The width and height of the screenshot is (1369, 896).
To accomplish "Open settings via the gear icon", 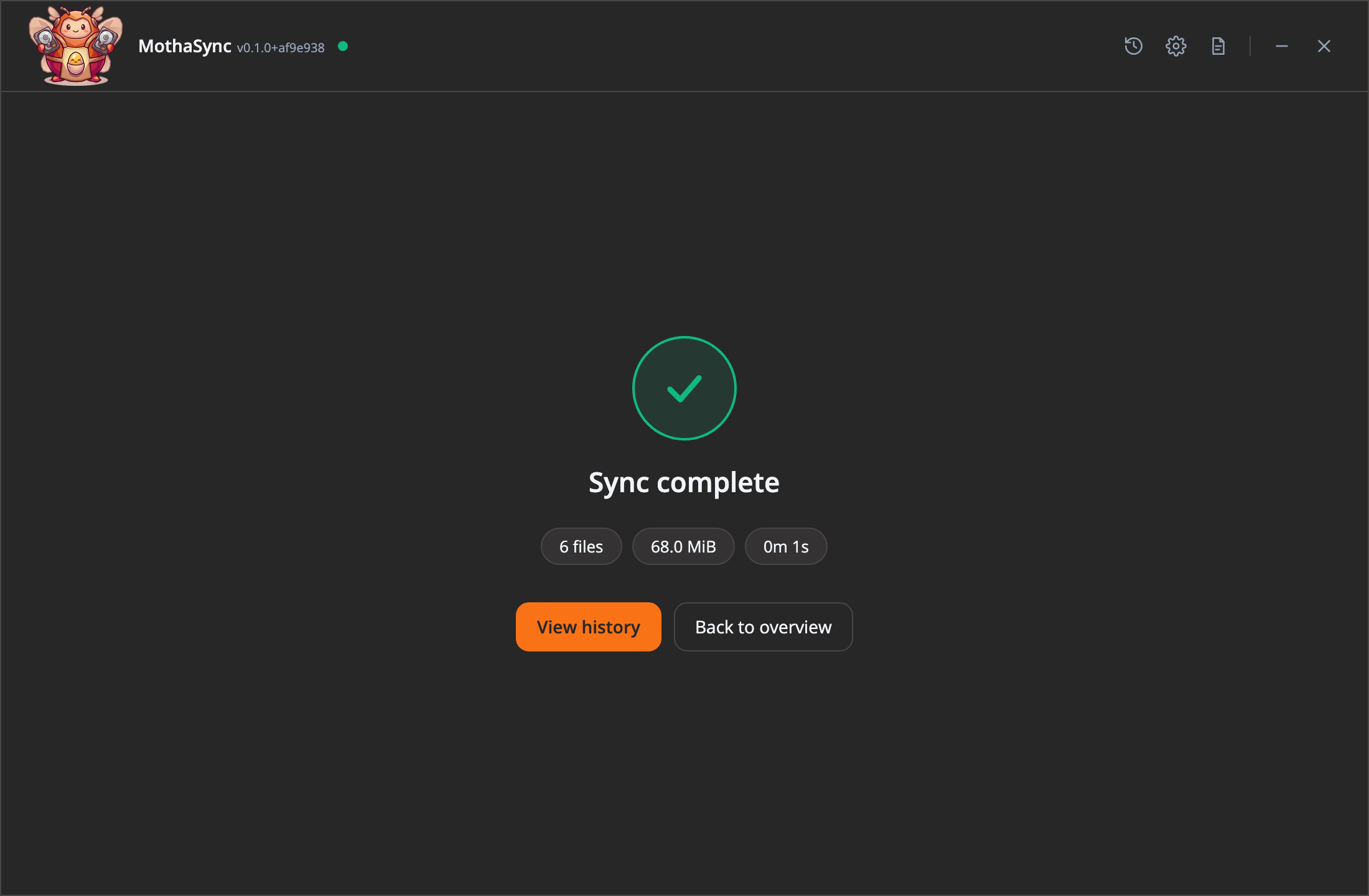I will (1175, 46).
